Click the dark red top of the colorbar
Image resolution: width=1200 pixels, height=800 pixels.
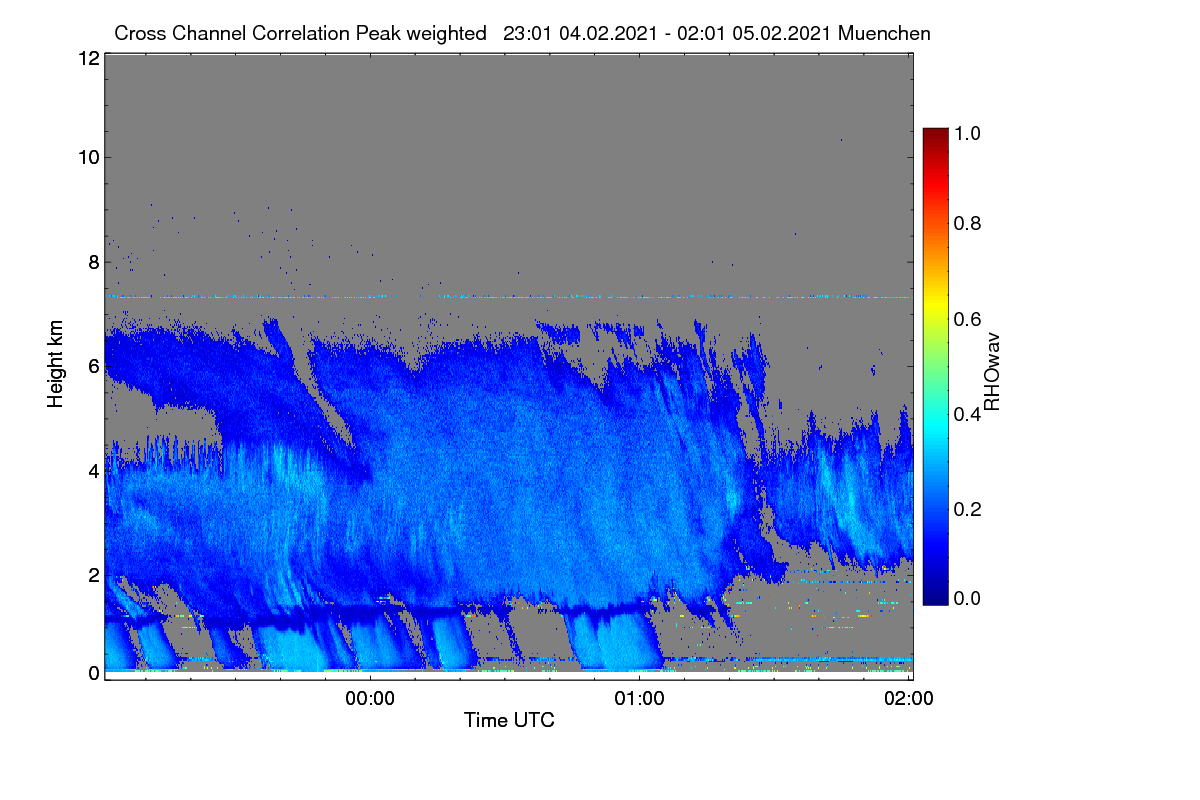(935, 135)
